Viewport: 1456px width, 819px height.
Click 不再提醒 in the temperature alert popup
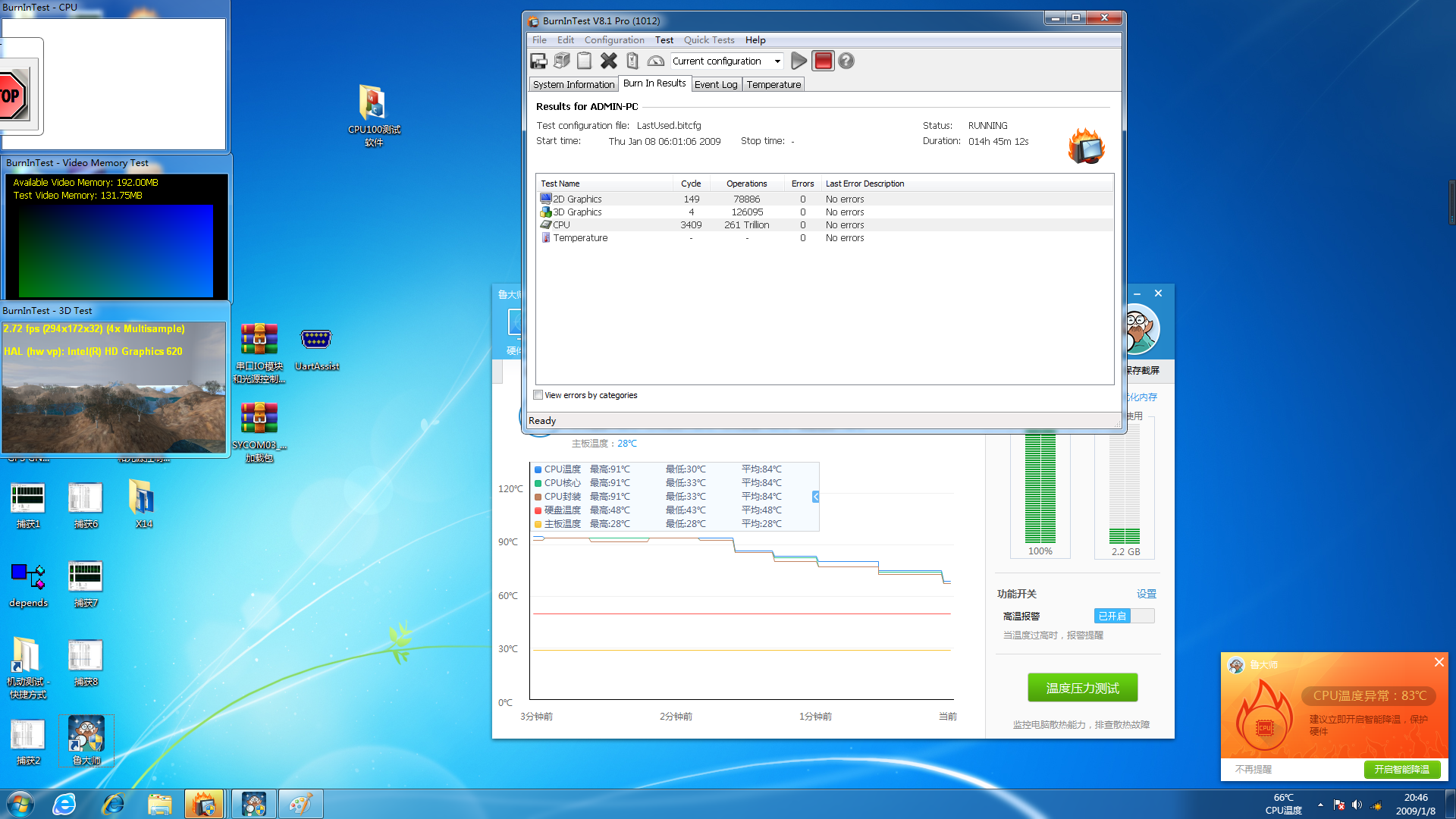point(1253,769)
